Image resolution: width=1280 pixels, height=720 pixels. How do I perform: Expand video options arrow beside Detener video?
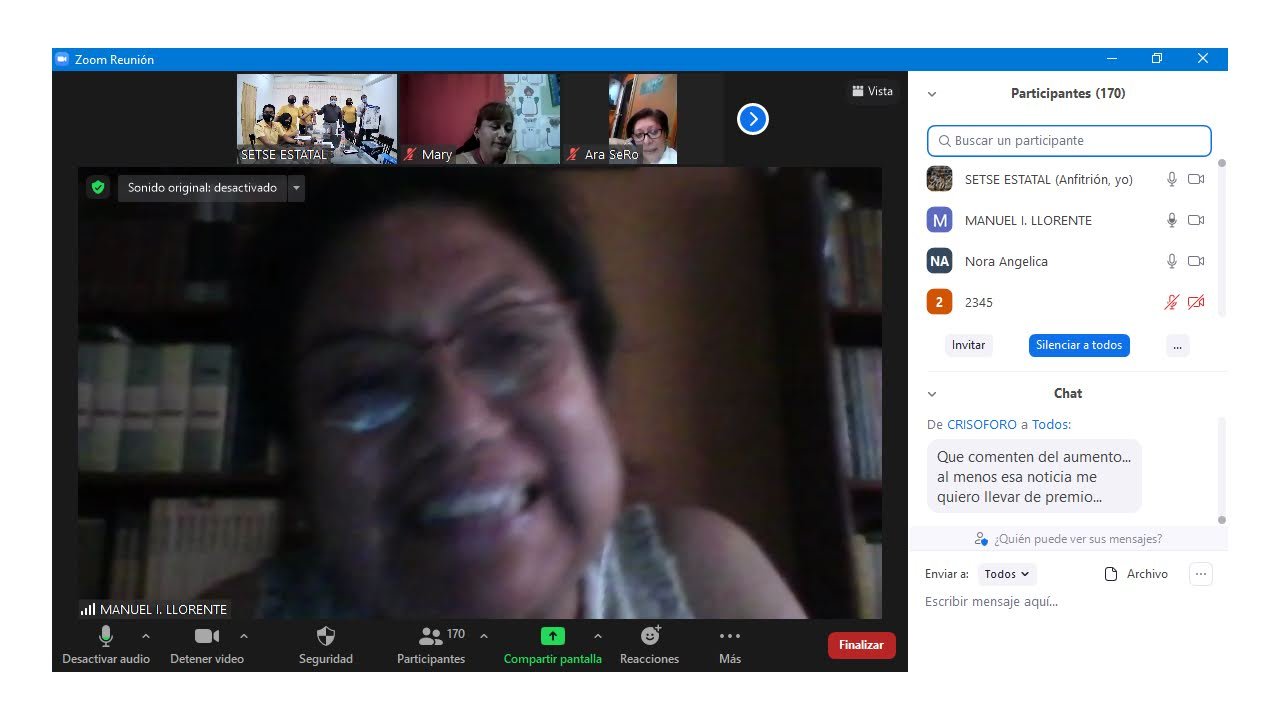(244, 636)
